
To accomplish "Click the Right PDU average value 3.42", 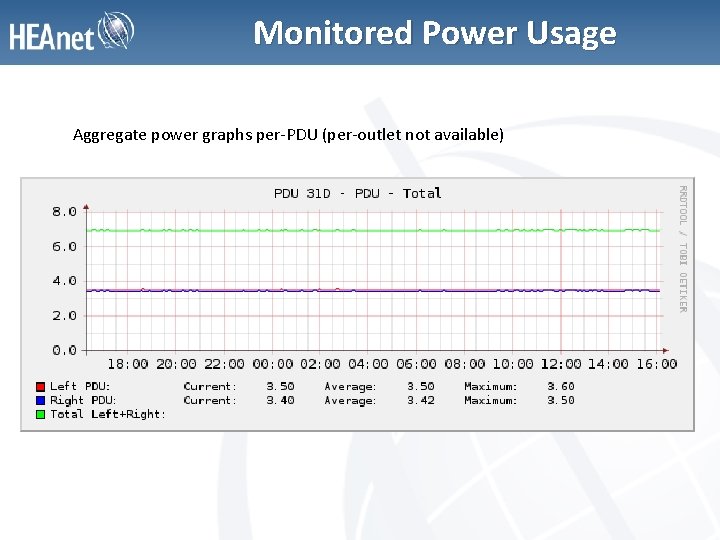I will coord(421,400).
